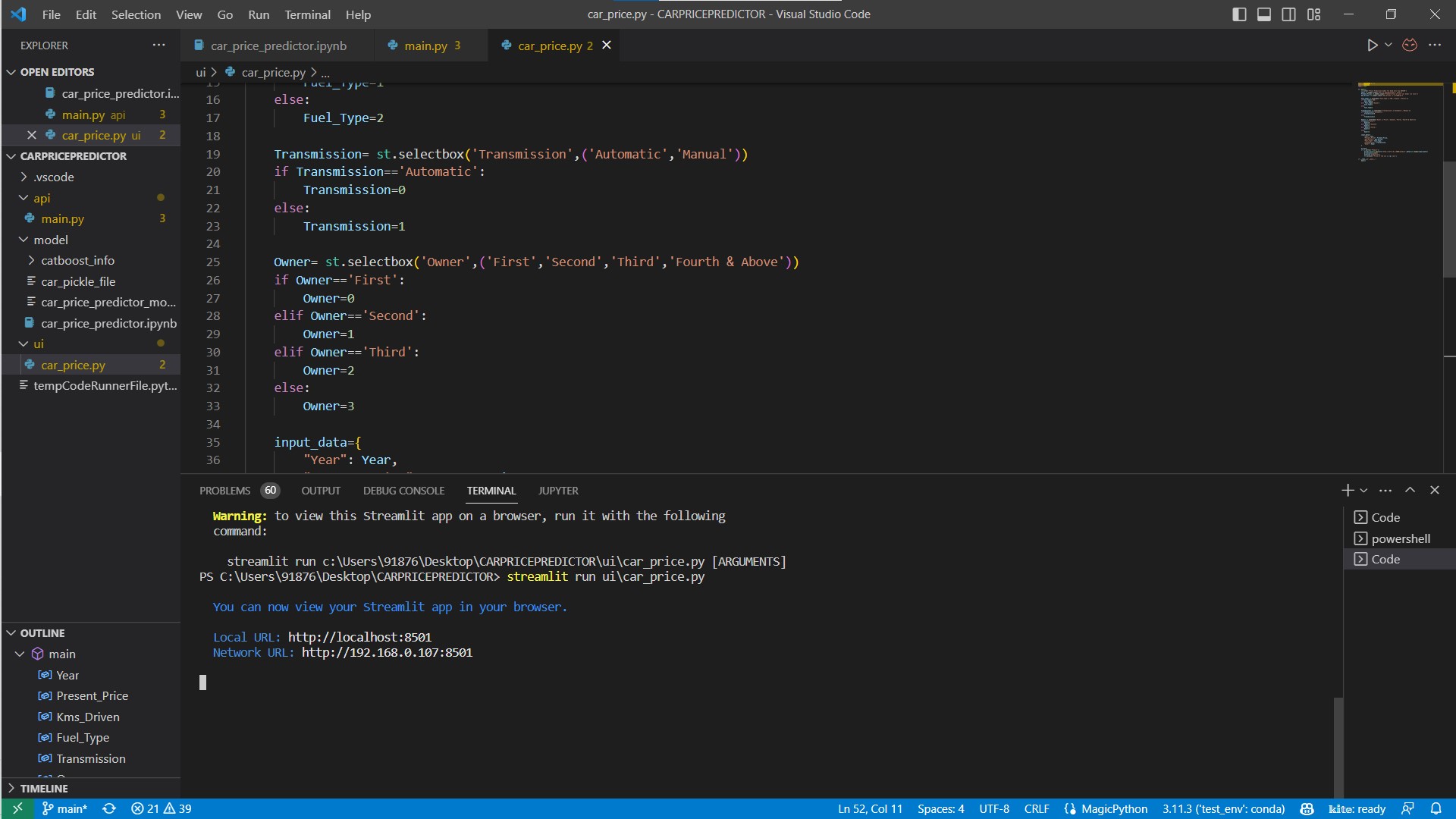The image size is (1456, 819).
Task: Switch to the DEBUG CONSOLE panel tab
Action: 403,491
